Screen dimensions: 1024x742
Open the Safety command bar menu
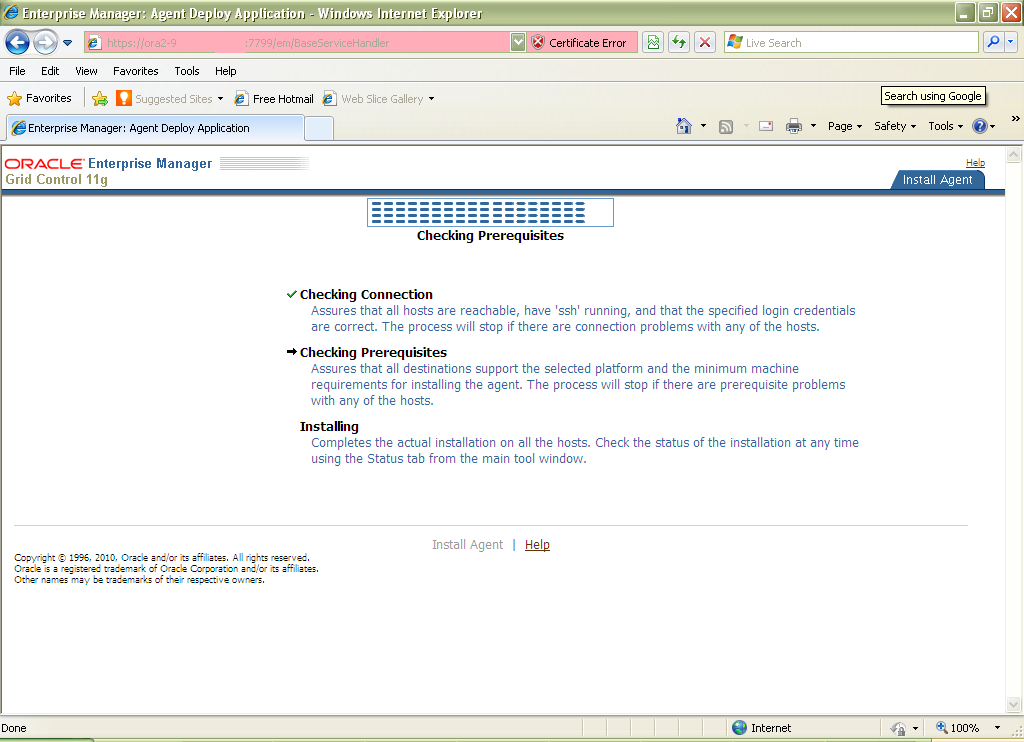click(895, 126)
